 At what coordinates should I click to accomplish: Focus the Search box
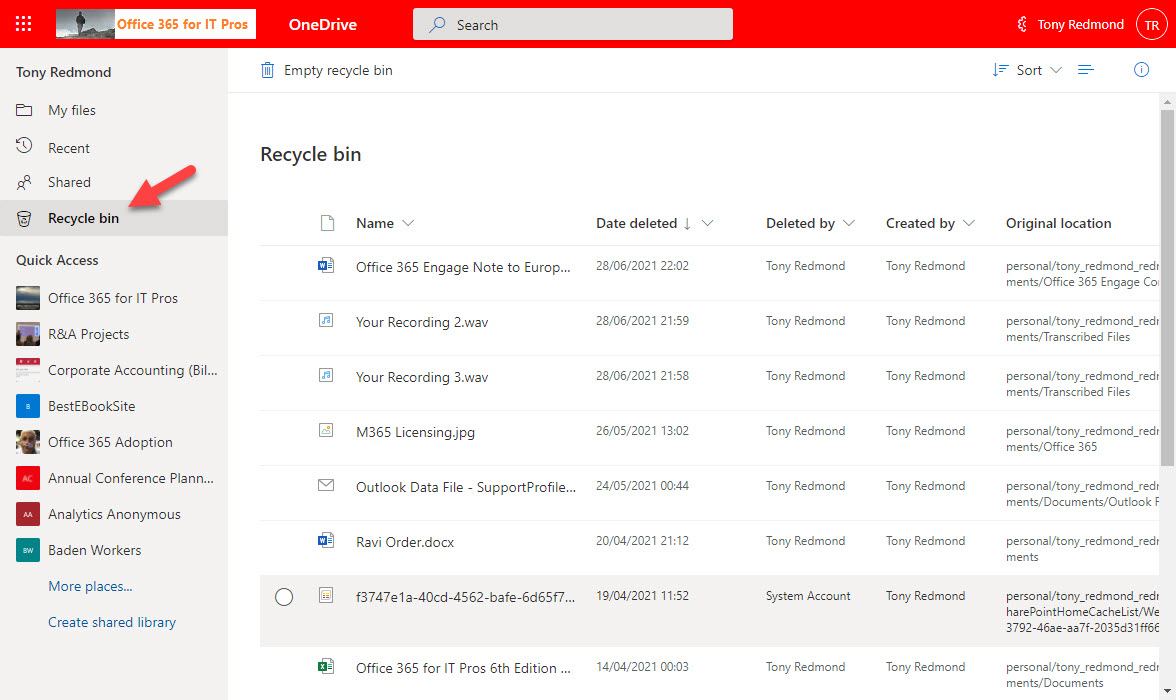(x=572, y=24)
